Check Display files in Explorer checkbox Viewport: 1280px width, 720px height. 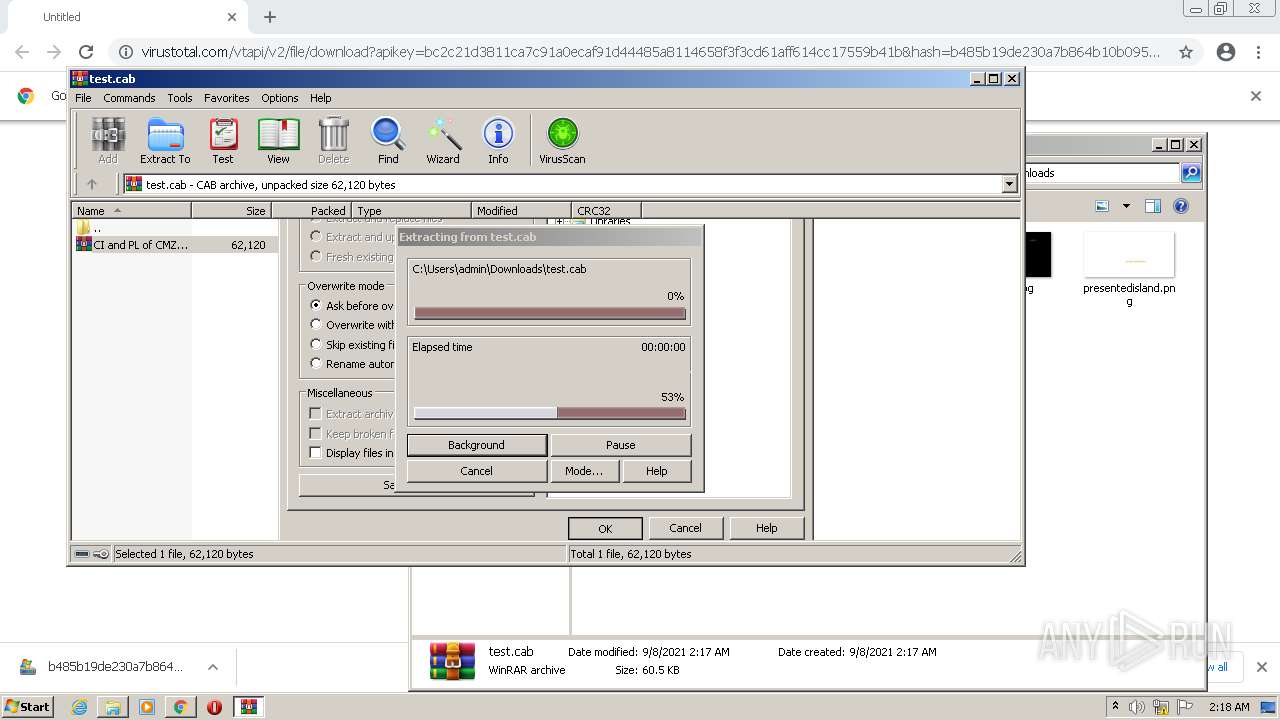coord(316,453)
